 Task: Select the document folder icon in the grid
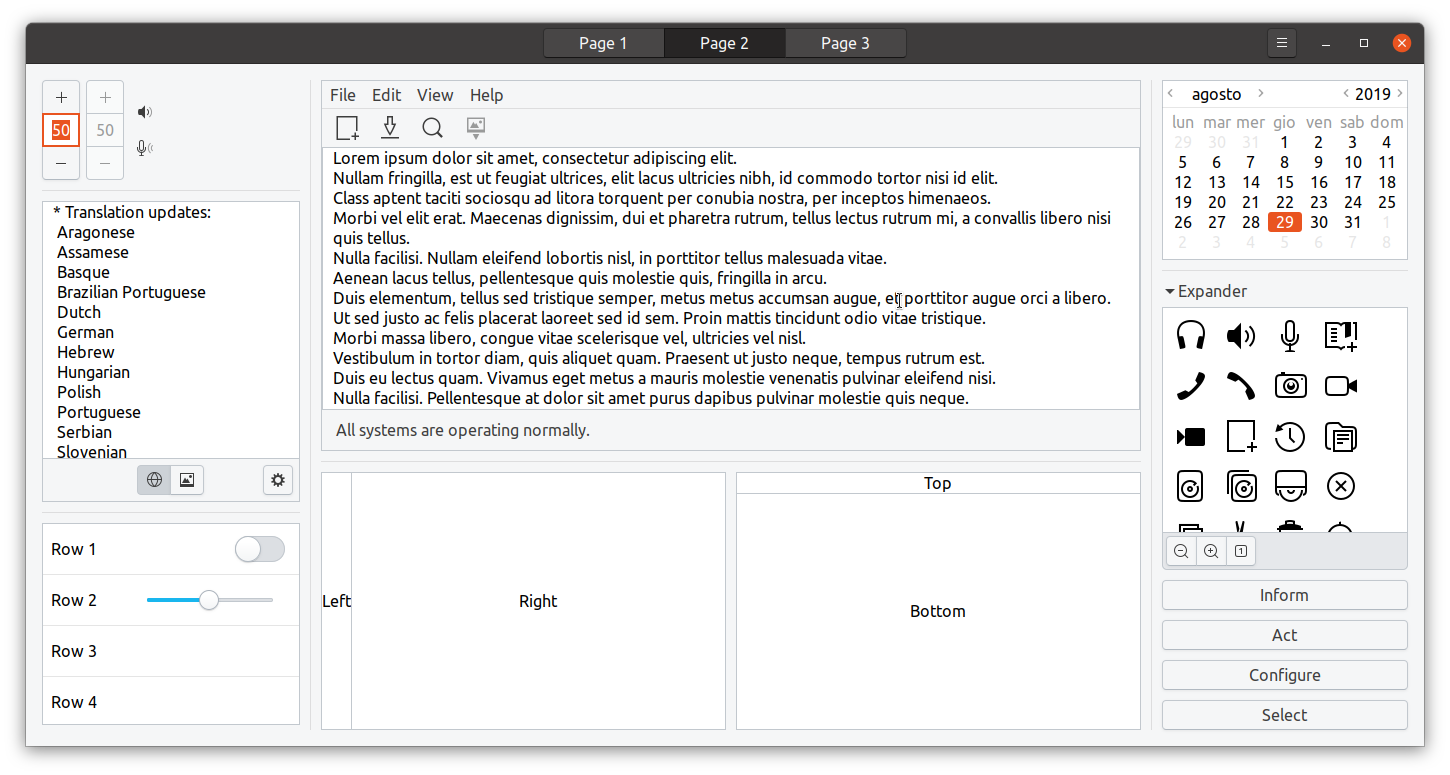1340,437
